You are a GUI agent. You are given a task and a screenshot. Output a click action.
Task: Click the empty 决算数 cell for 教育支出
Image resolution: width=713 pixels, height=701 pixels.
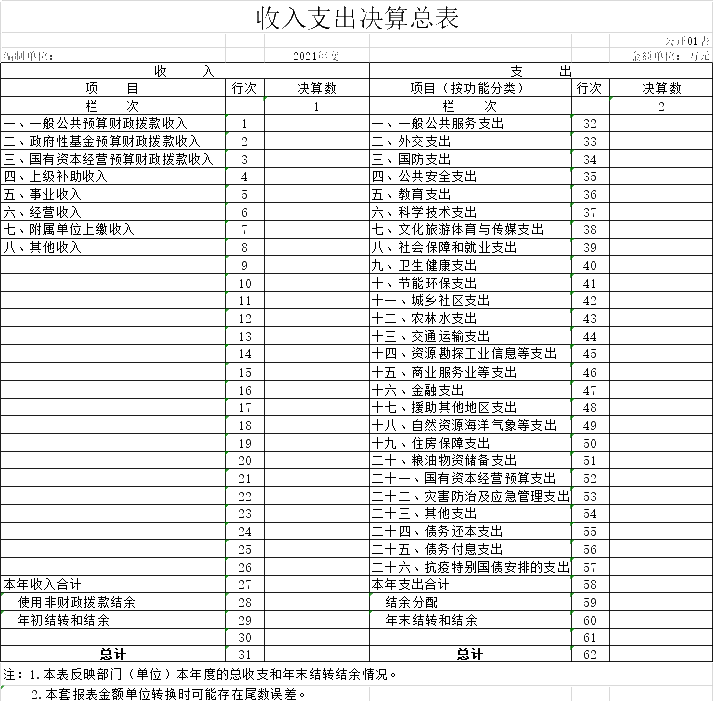pyautogui.click(x=661, y=194)
